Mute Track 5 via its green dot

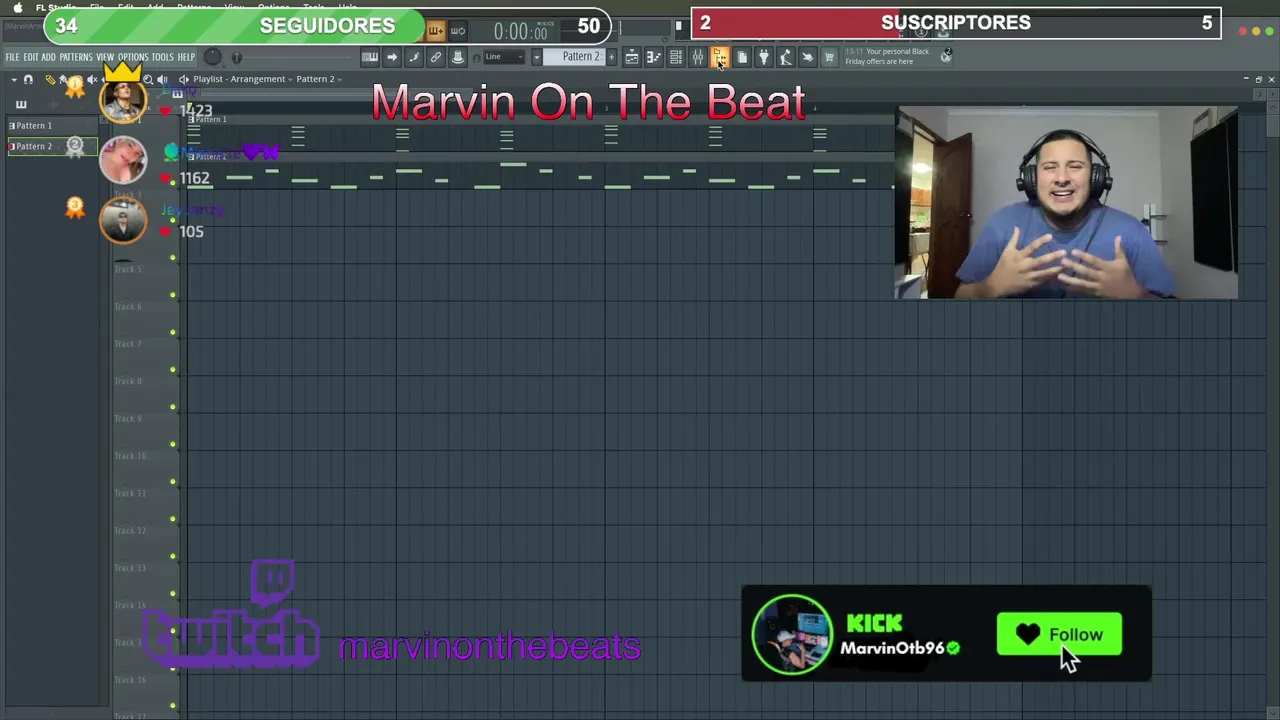tap(172, 295)
